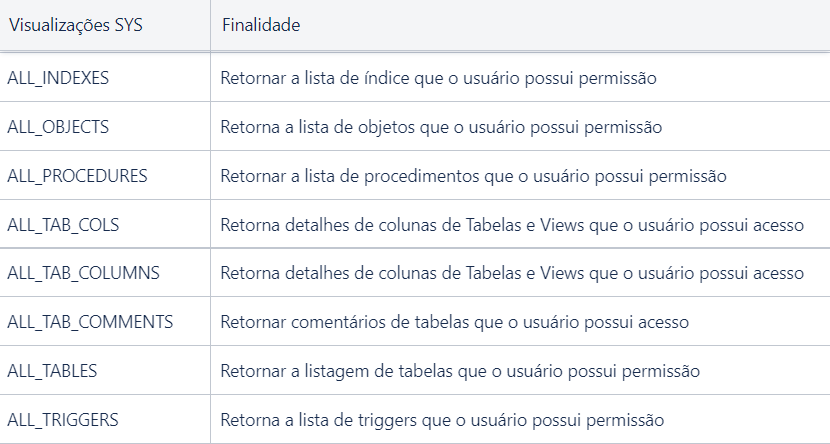Image resolution: width=830 pixels, height=444 pixels.
Task: Click the objetos list description text
Action: (441, 127)
